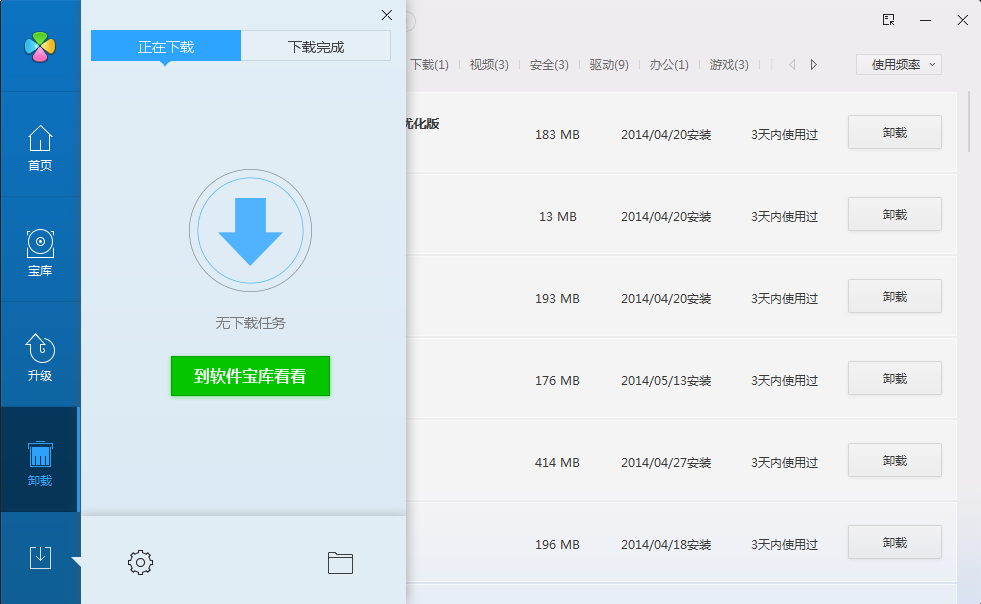Uninstall the 414 MB program
981x604 pixels.
coord(894,460)
